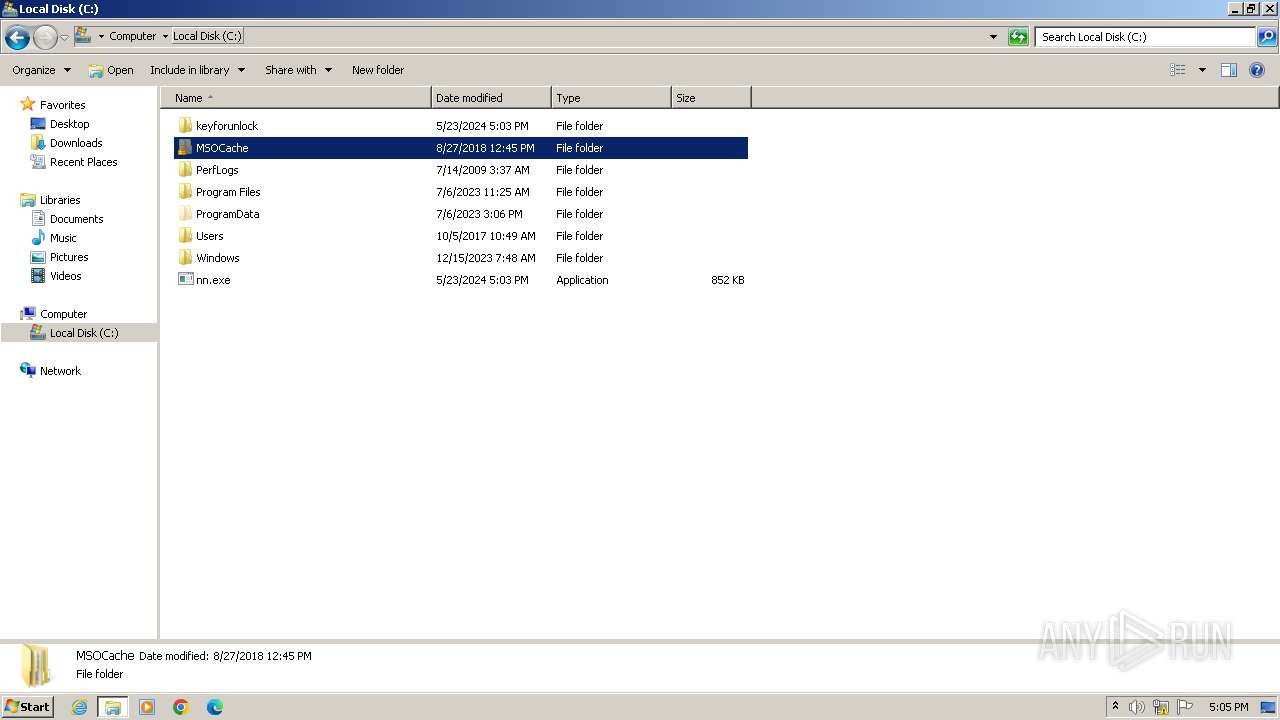This screenshot has height=720, width=1280.
Task: Change your view icon button
Action: pyautogui.click(x=1178, y=70)
